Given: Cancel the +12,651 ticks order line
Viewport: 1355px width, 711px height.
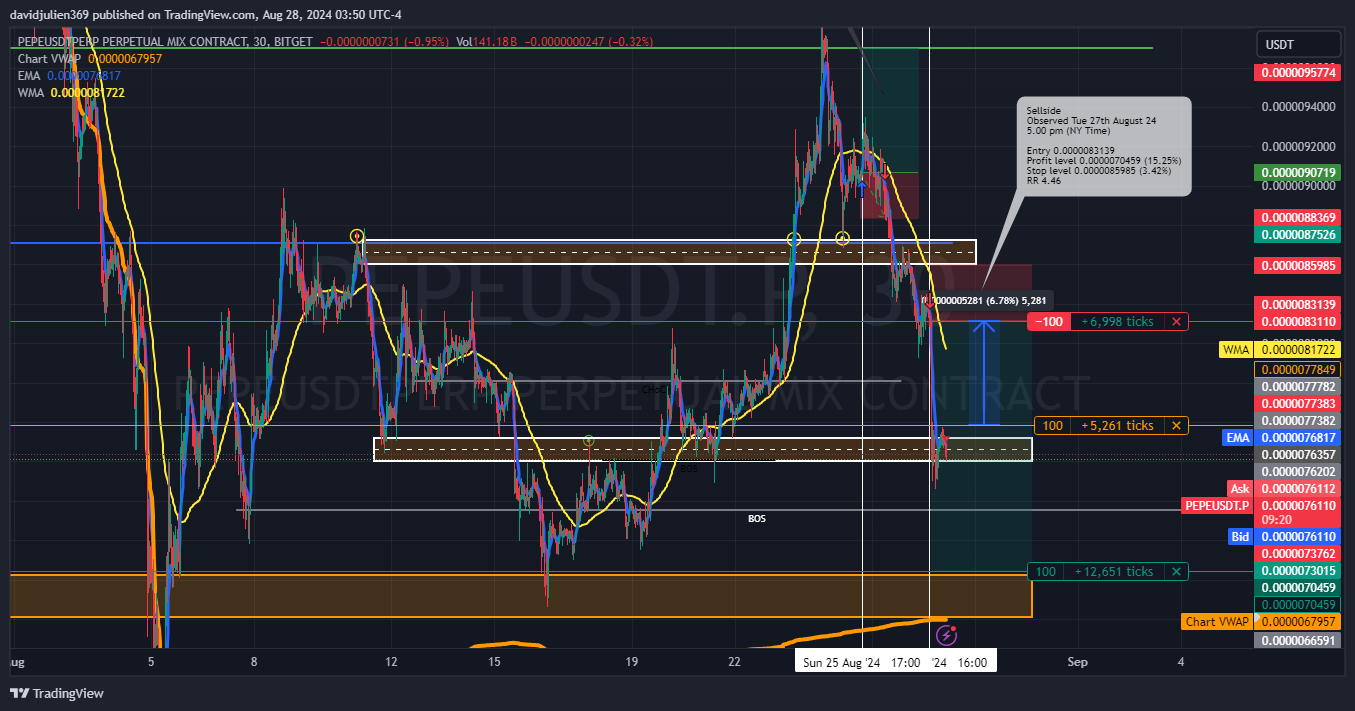Looking at the screenshot, I should 1178,572.
